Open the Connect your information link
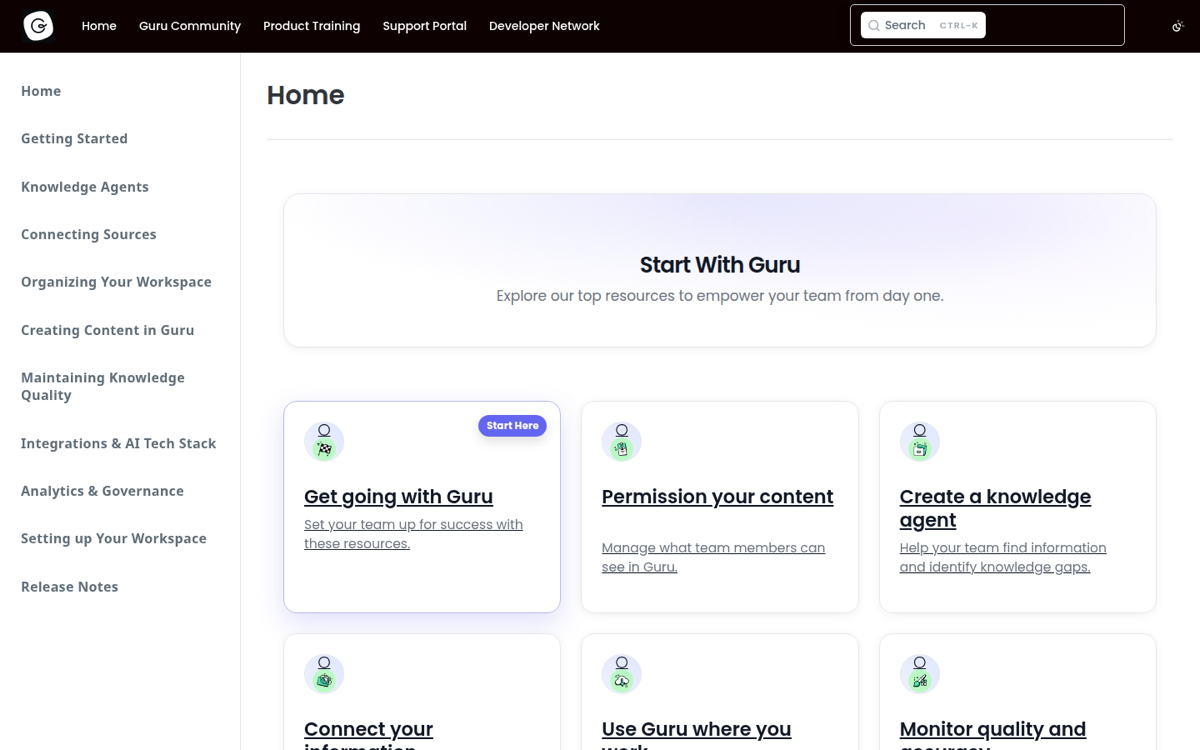The height and width of the screenshot is (750, 1200). [x=368, y=737]
